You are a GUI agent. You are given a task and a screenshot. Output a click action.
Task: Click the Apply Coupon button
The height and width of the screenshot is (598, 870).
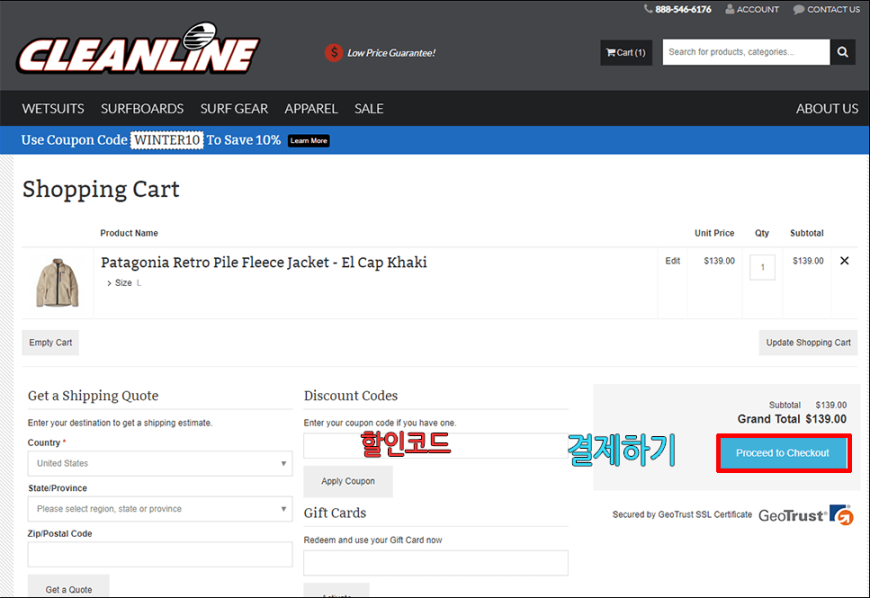348,482
